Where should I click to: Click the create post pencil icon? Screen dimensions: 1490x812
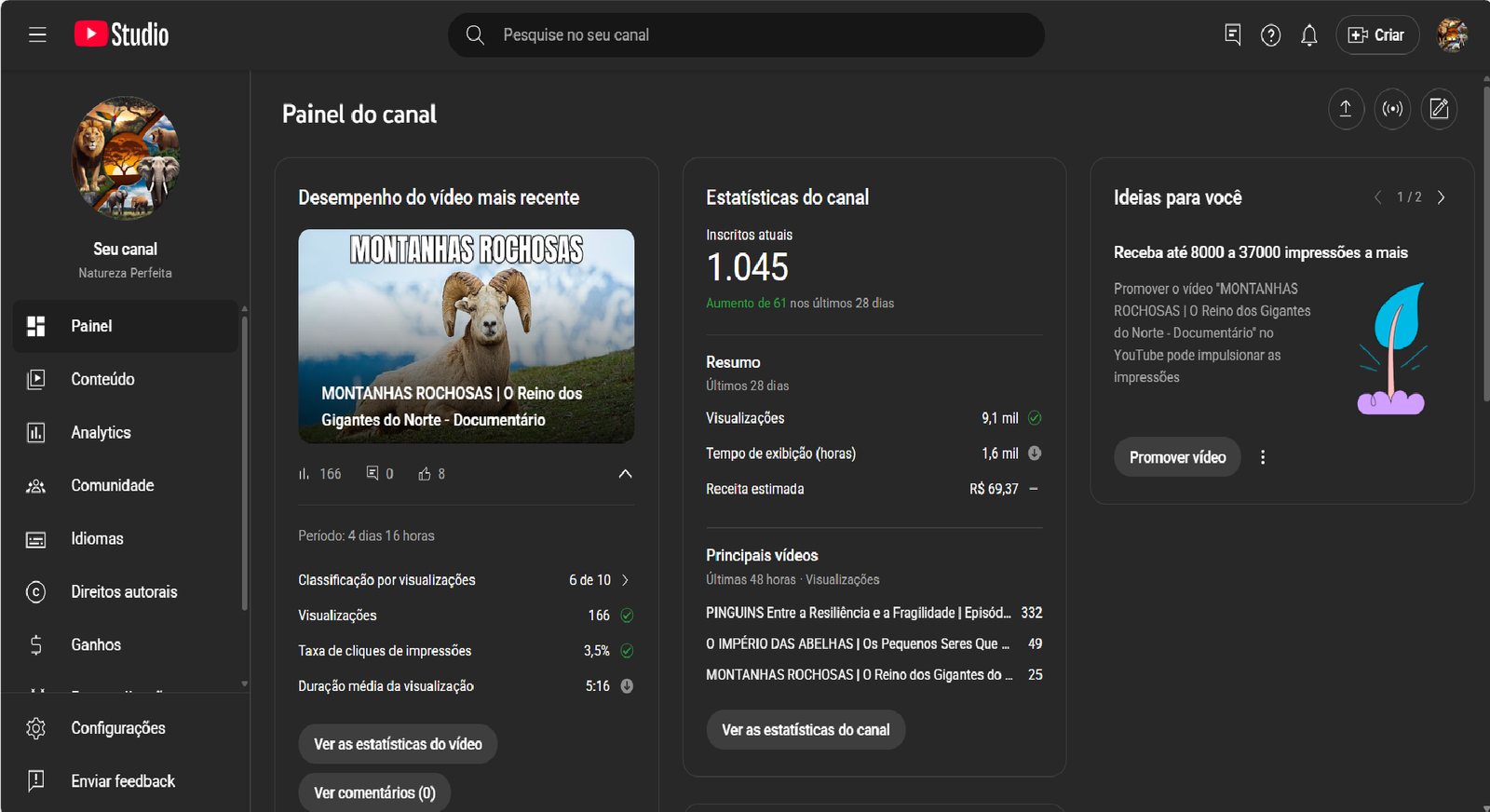1439,109
